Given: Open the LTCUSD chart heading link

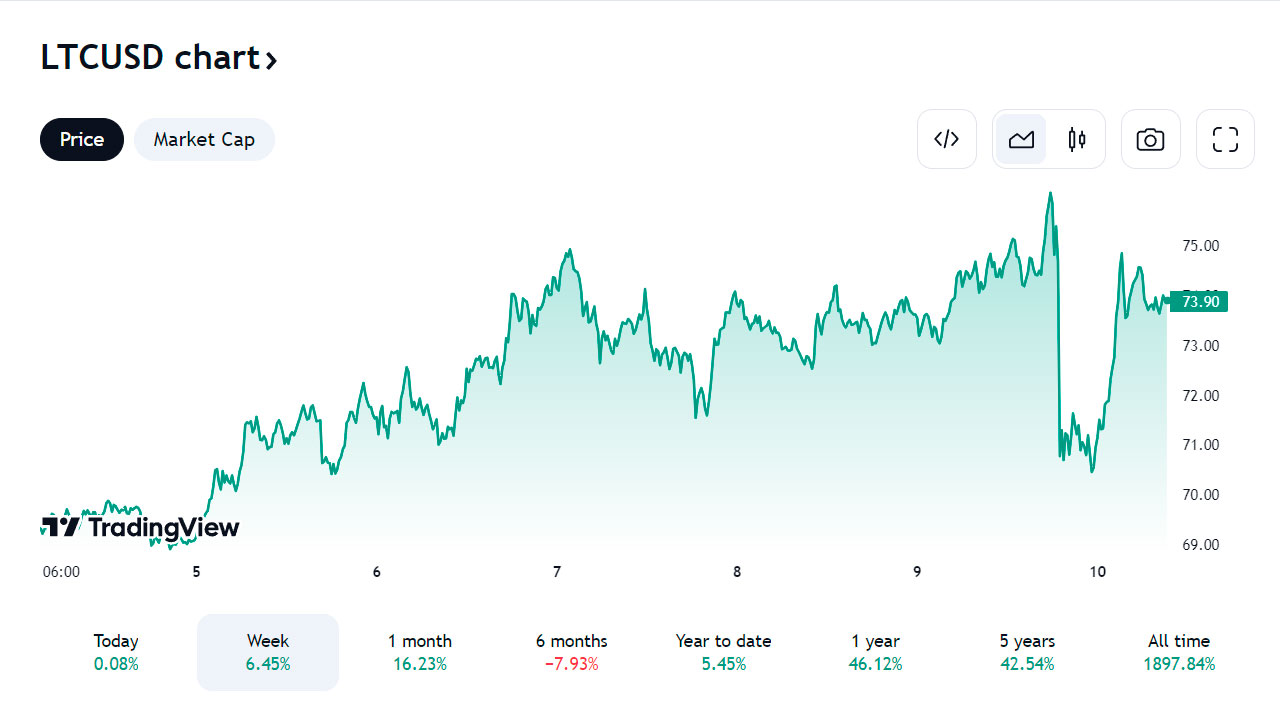Looking at the screenshot, I should (x=159, y=58).
